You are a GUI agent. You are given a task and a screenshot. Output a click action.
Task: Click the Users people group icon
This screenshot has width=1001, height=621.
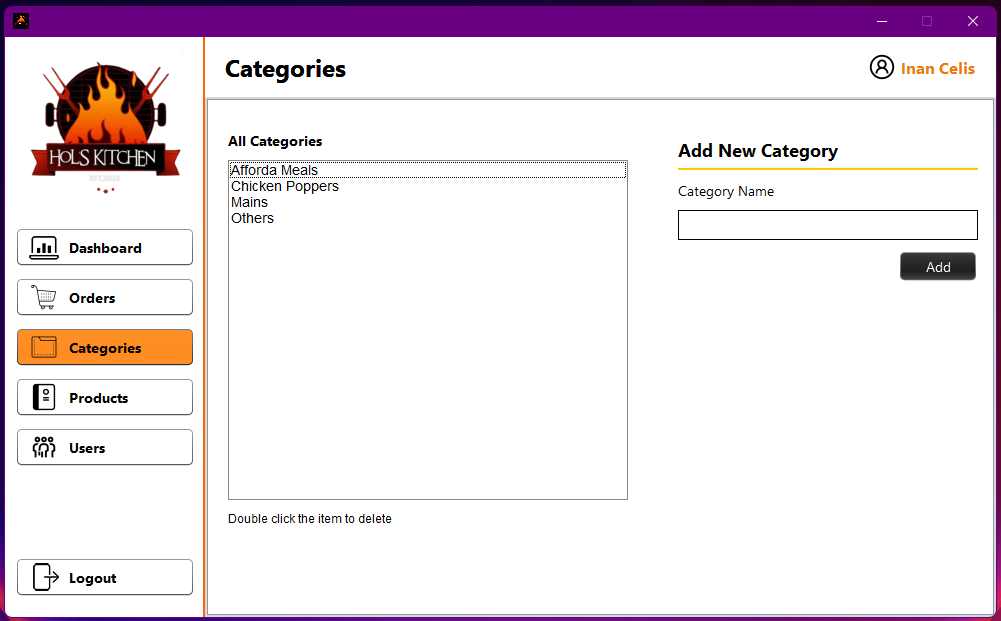pos(44,447)
